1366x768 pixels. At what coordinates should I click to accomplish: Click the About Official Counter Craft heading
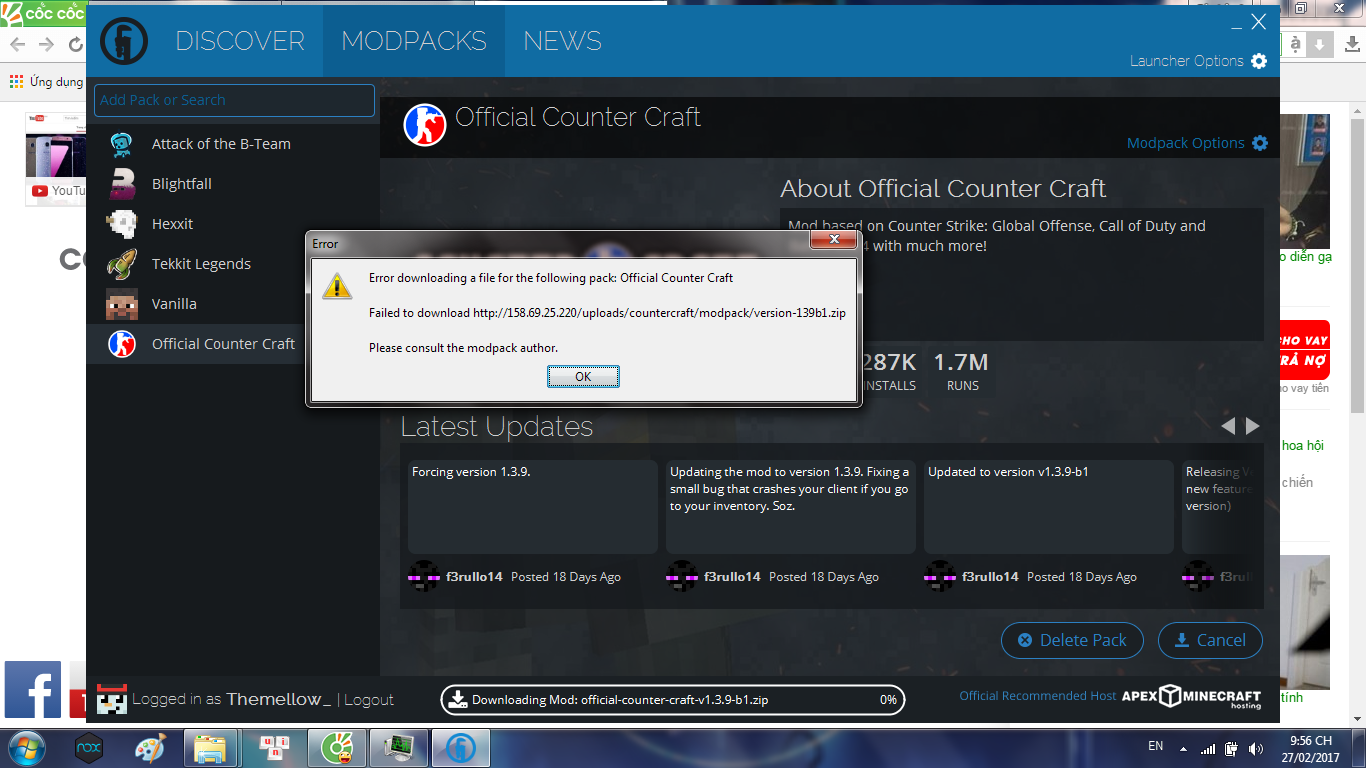tap(943, 189)
